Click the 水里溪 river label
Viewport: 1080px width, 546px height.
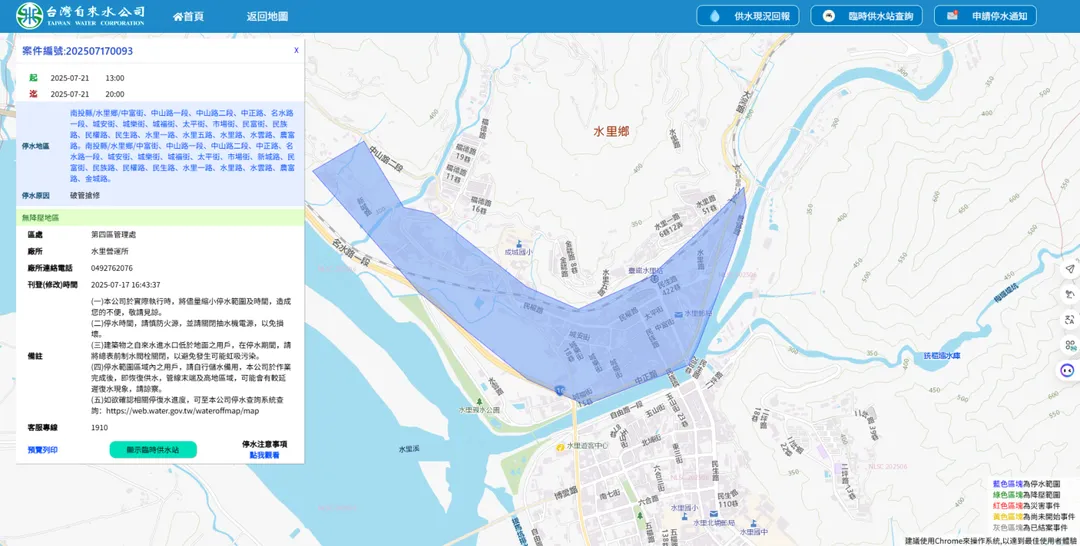[x=409, y=449]
